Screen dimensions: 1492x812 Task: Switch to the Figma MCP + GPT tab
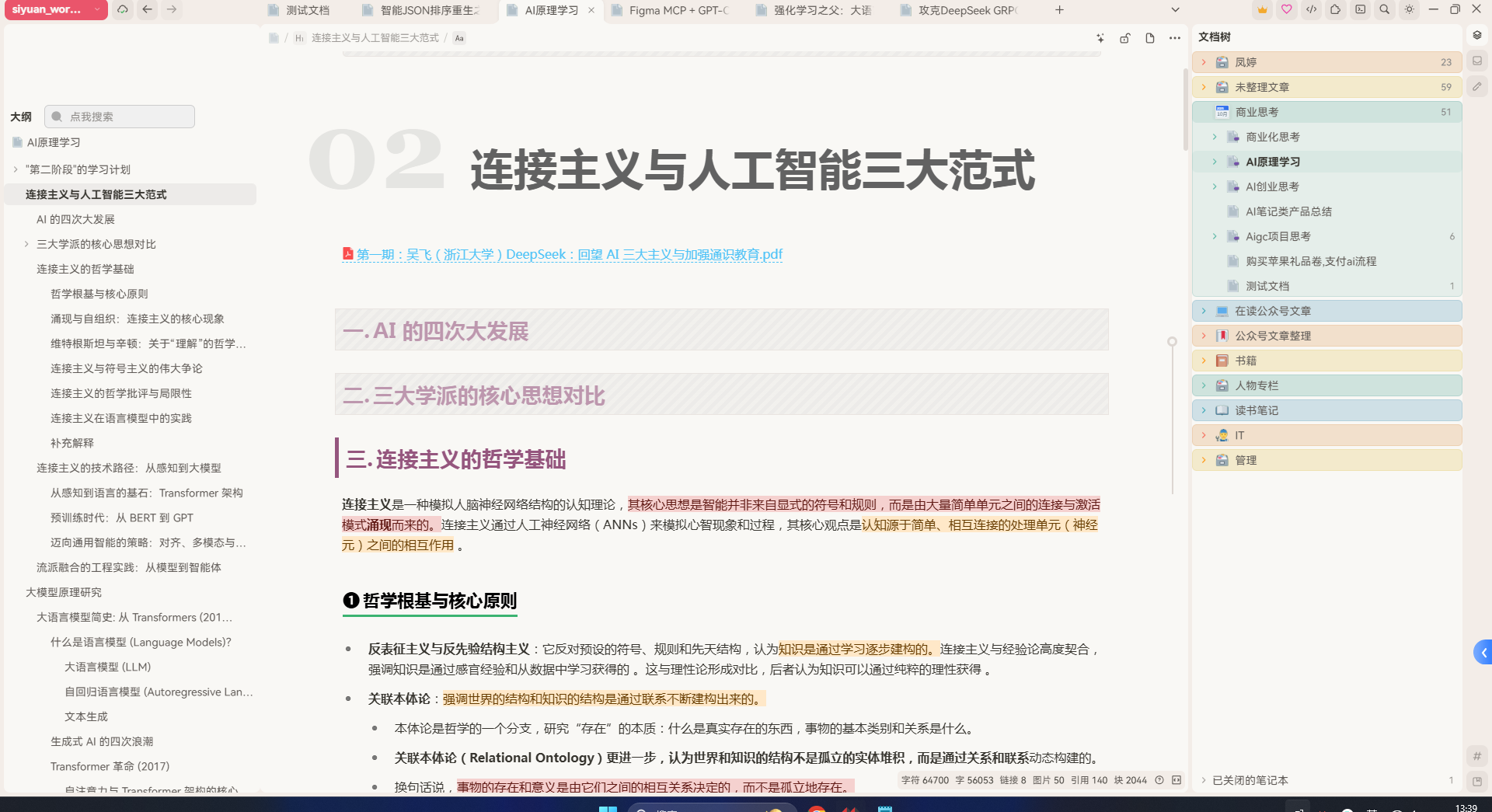[678, 10]
